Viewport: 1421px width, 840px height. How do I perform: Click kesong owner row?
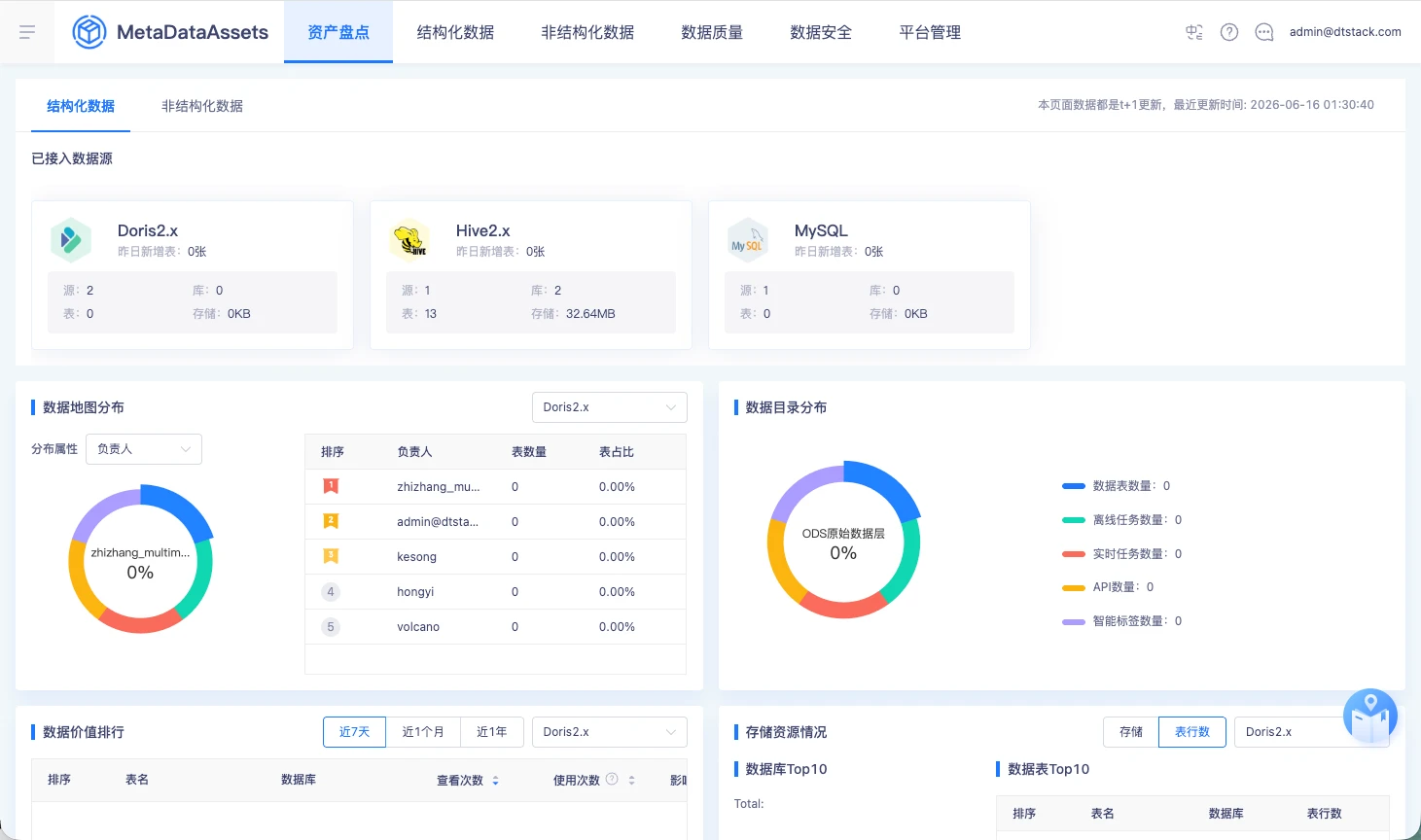495,556
